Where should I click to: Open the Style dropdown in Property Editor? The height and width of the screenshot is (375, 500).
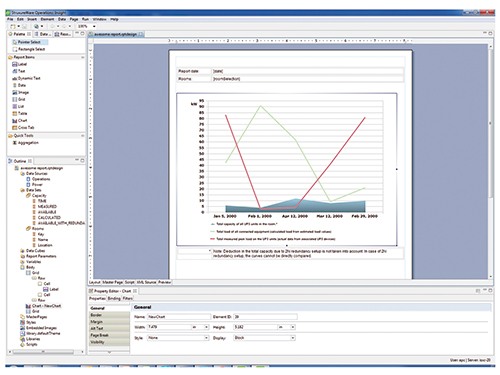[206, 338]
